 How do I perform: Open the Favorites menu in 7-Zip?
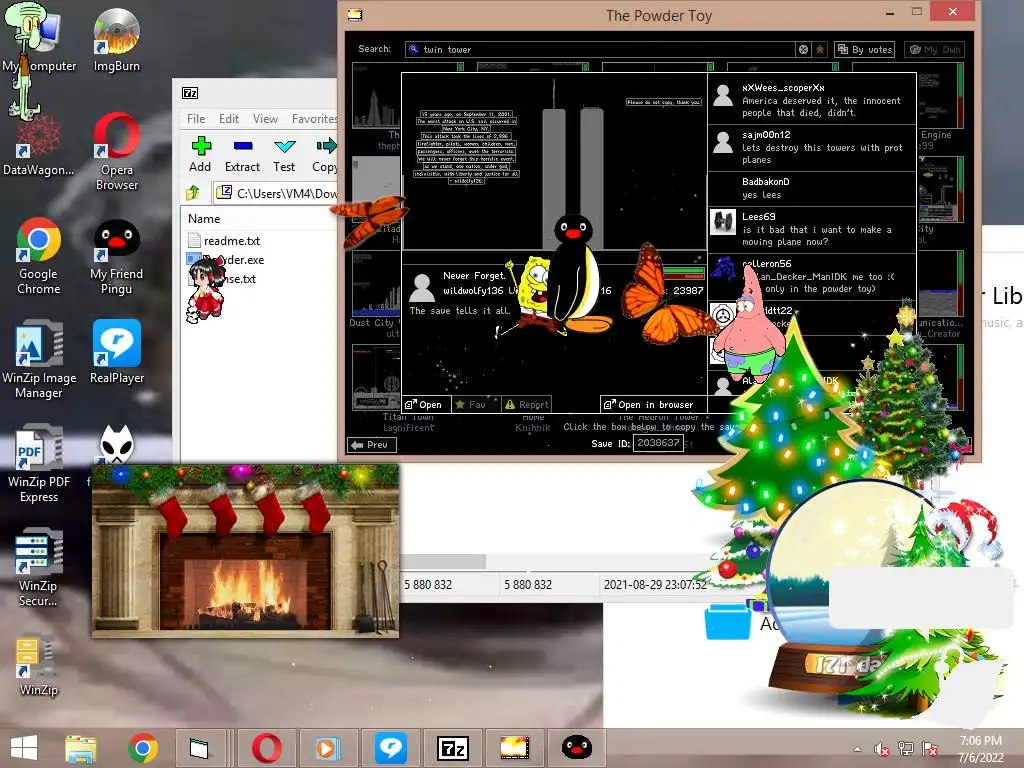(x=314, y=118)
